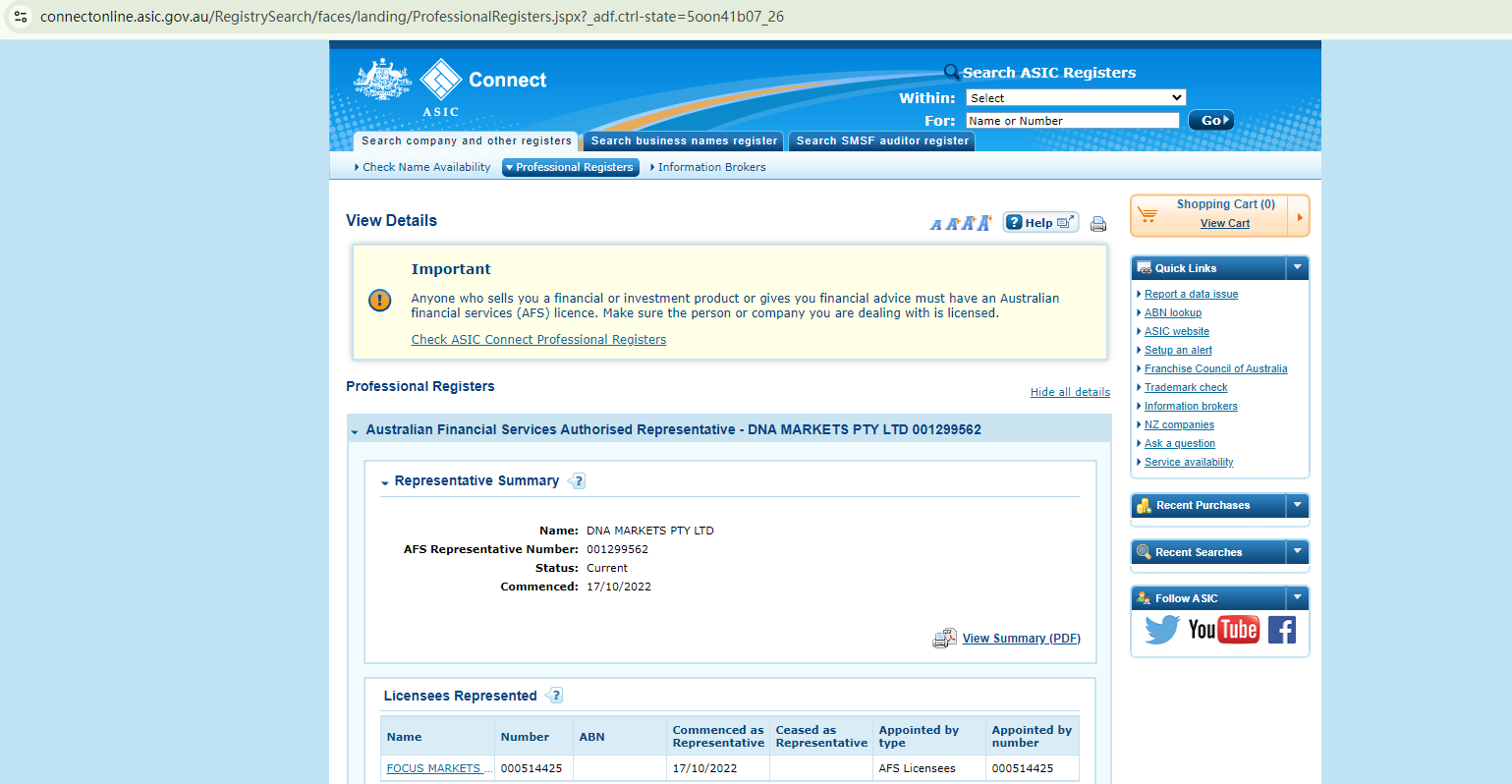Image resolution: width=1512 pixels, height=784 pixels.
Task: Click the browser address bar URL
Action: [x=412, y=17]
